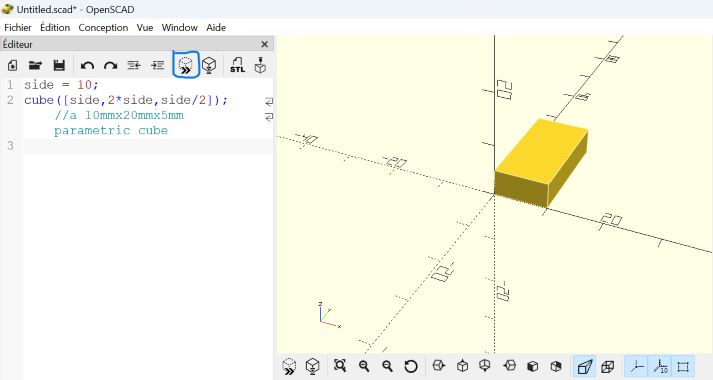Place cursor on empty code line 3

[x=148, y=146]
